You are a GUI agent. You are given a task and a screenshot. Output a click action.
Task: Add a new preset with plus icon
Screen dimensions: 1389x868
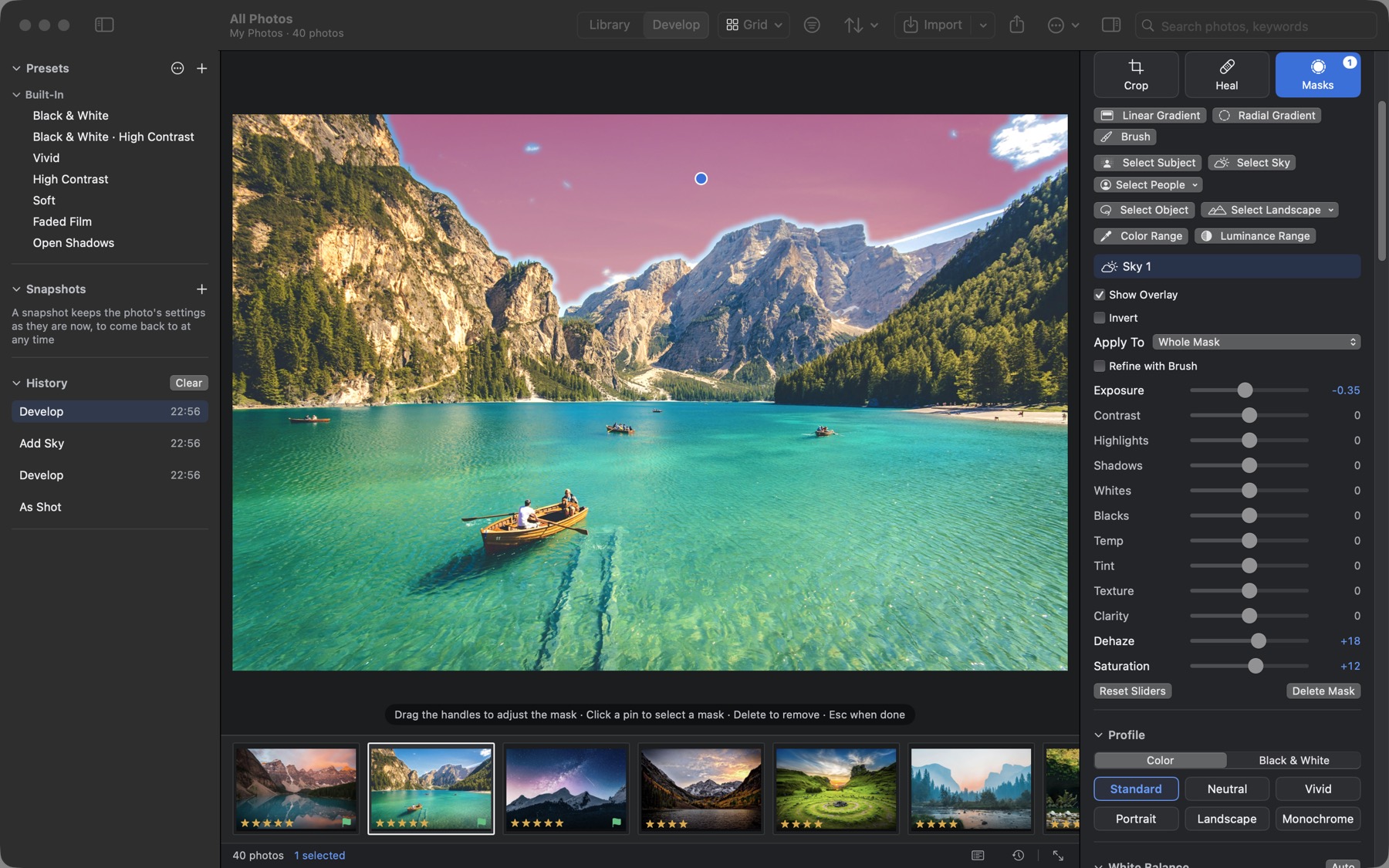tap(202, 68)
